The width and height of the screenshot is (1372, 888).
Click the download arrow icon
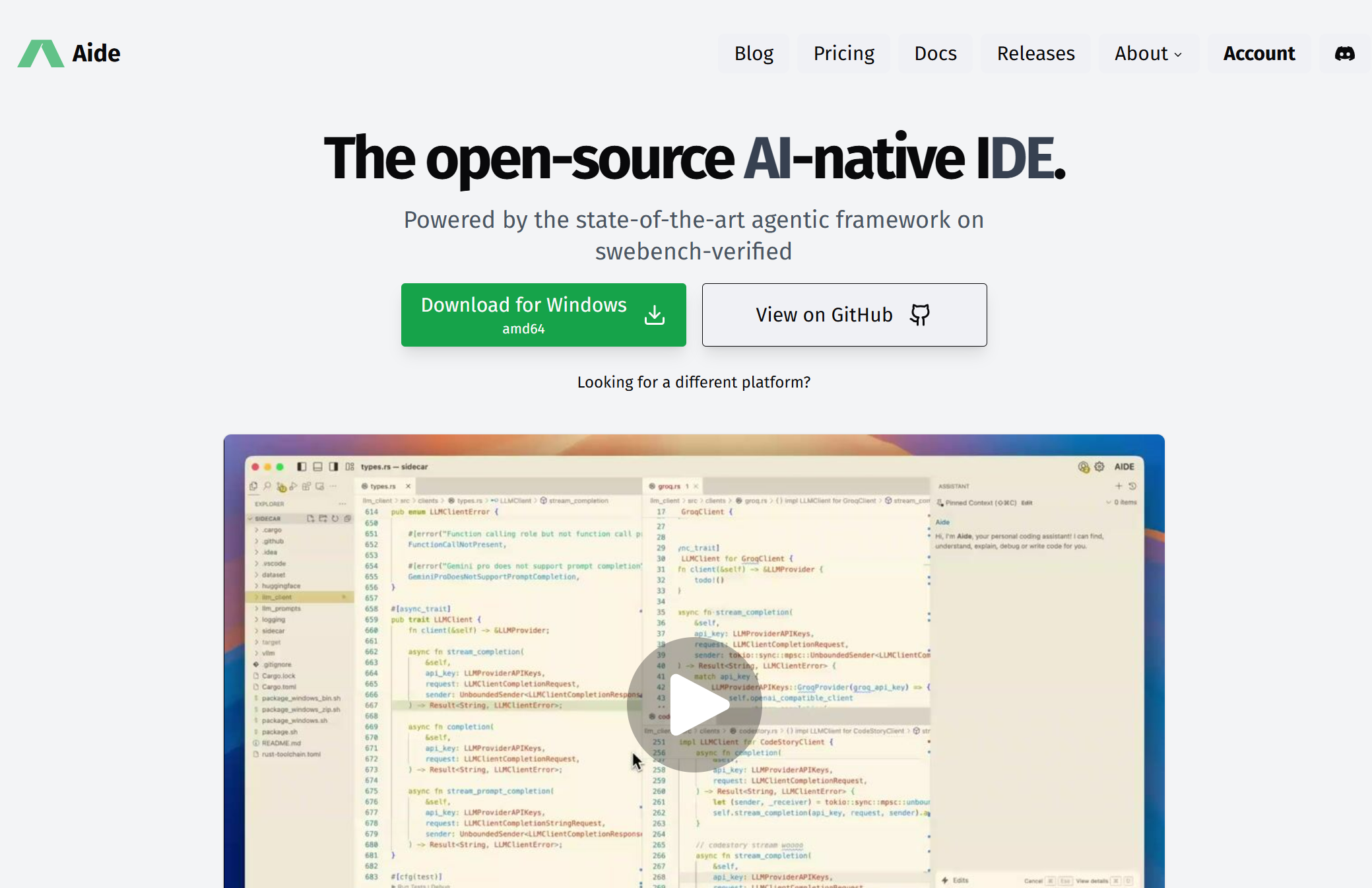coord(654,315)
